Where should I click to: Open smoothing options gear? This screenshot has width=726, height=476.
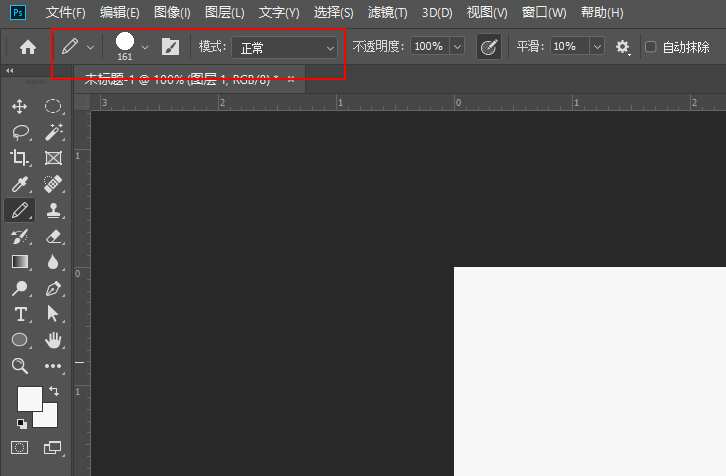(x=623, y=47)
